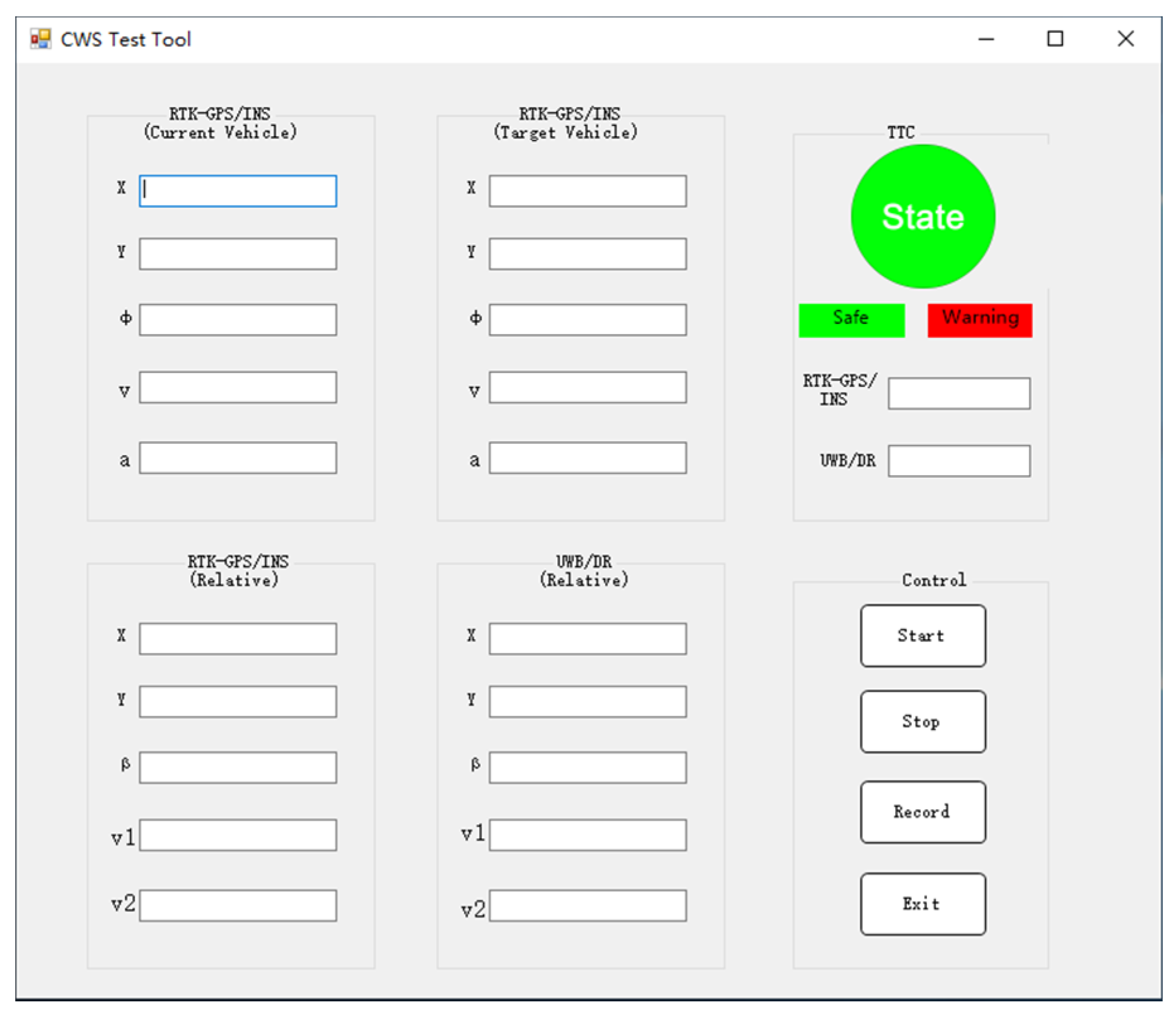Image resolution: width=1176 pixels, height=1019 pixels.
Task: Click the RTK-GPS/INS Relative v2 field
Action: (x=238, y=906)
